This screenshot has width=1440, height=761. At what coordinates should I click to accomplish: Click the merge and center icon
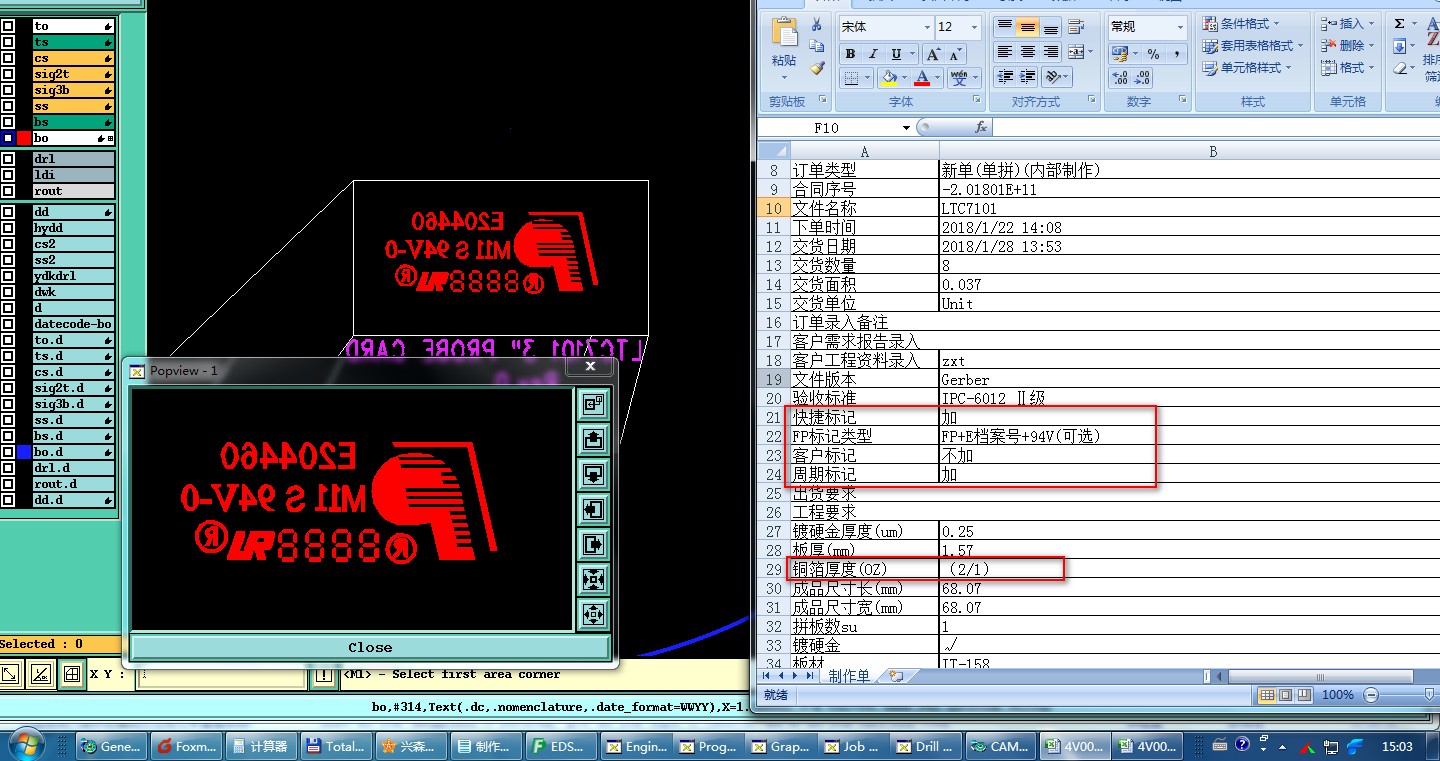click(1074, 52)
